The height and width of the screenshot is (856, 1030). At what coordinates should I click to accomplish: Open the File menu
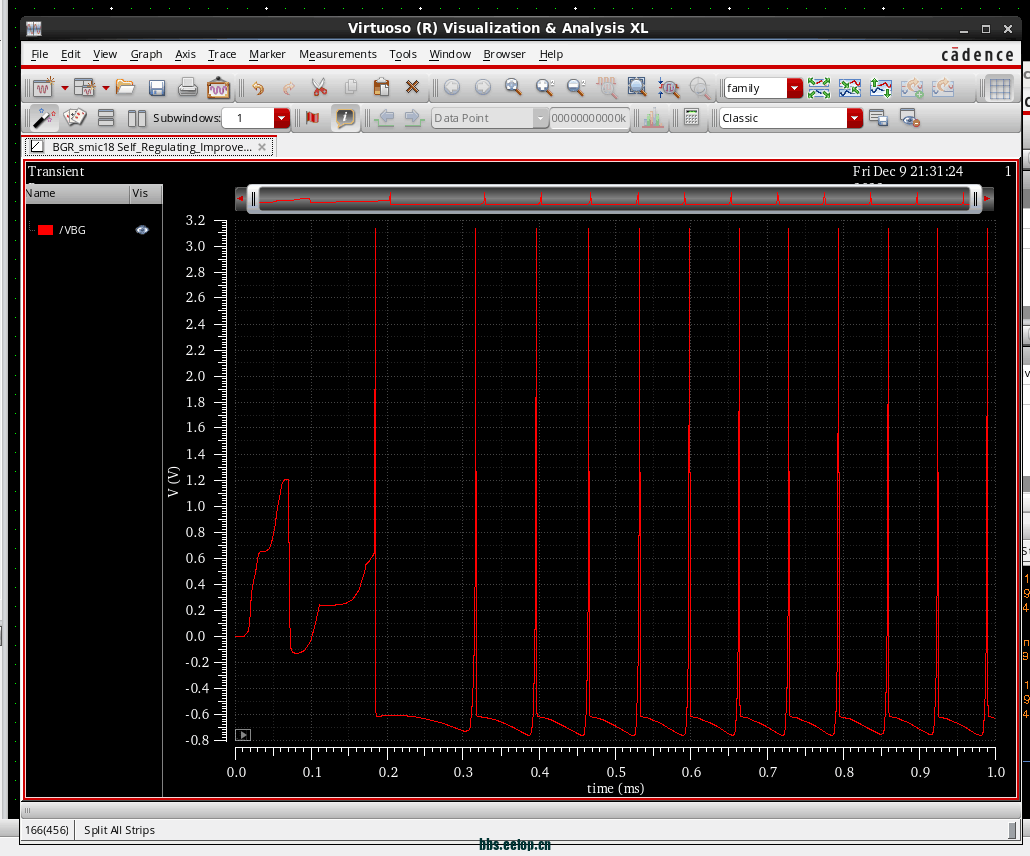coord(39,54)
